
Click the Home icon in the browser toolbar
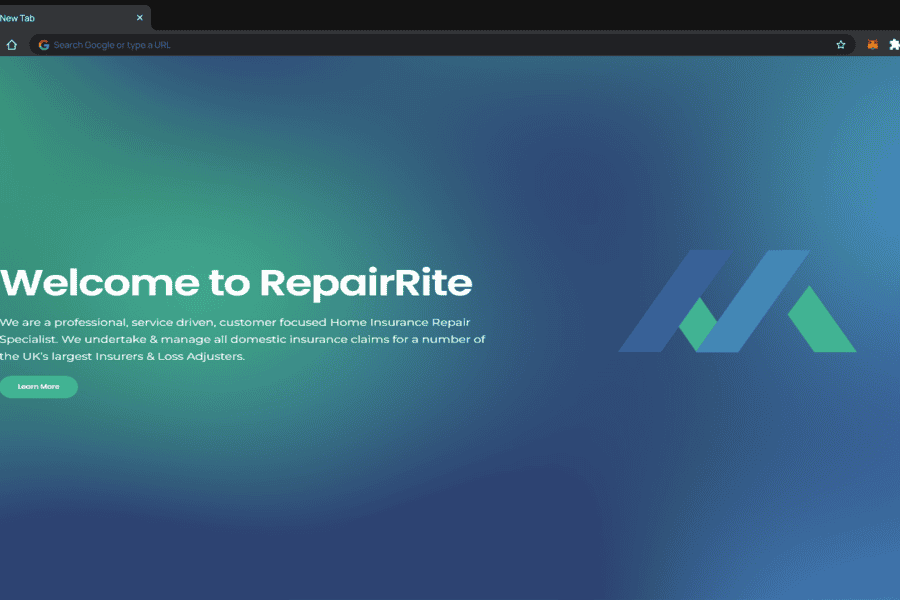pos(11,45)
